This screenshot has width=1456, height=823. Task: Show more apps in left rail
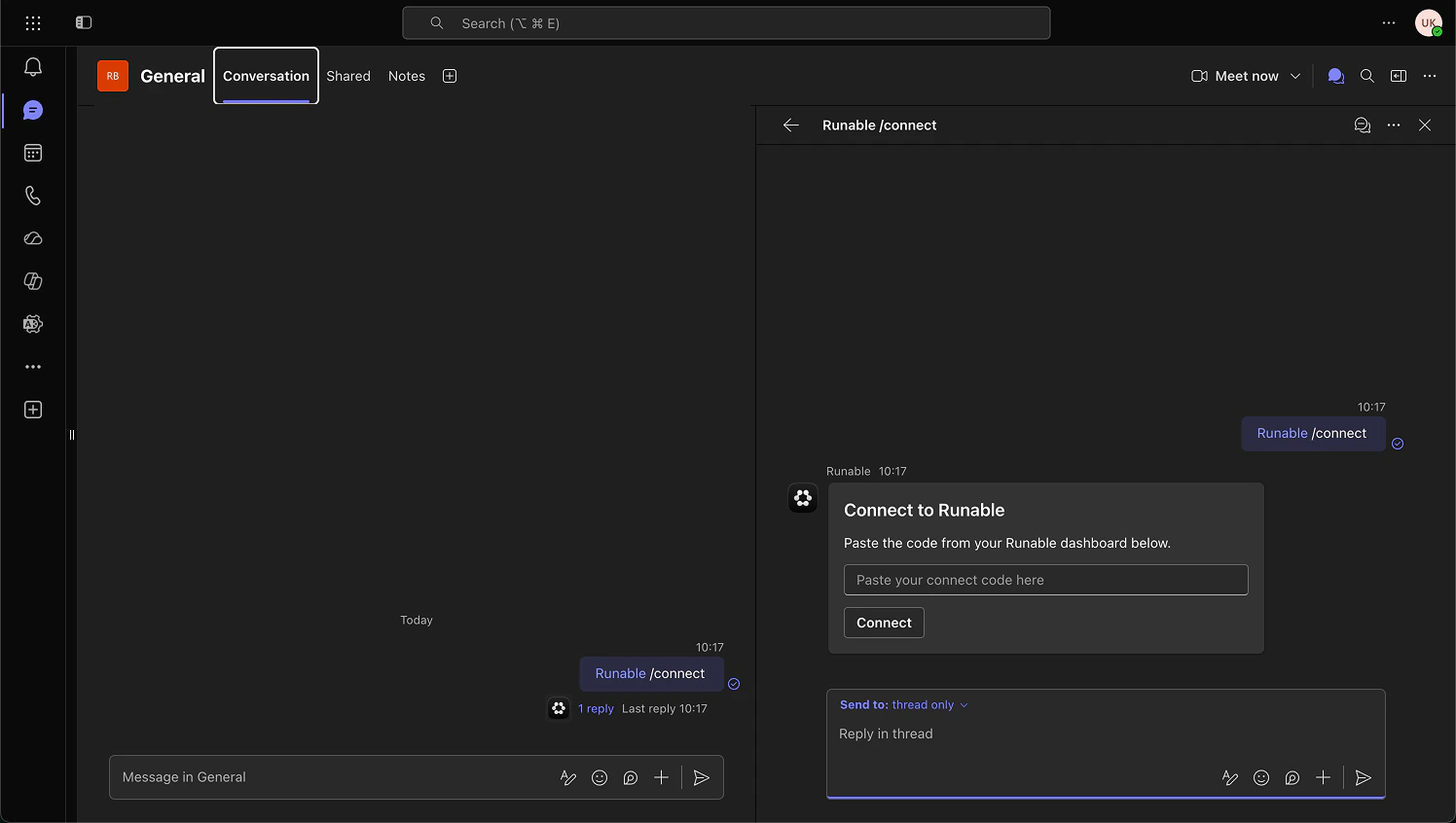(33, 367)
